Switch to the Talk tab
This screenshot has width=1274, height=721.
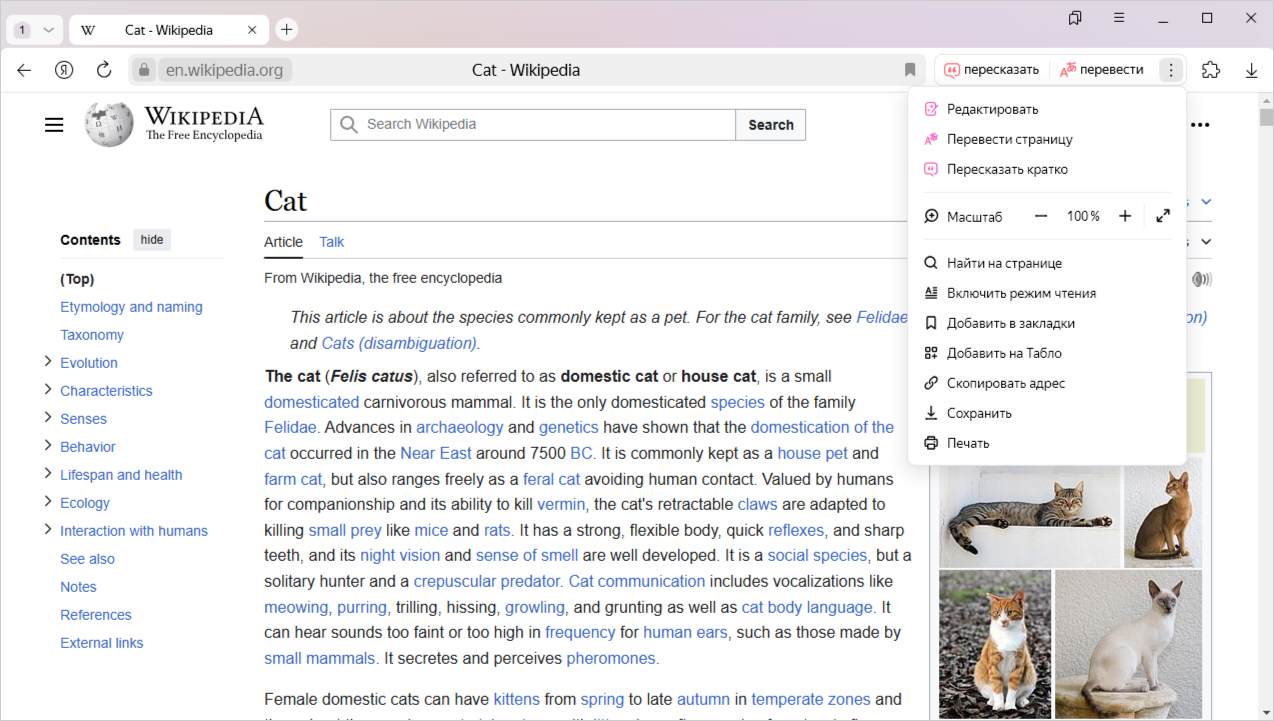point(331,242)
